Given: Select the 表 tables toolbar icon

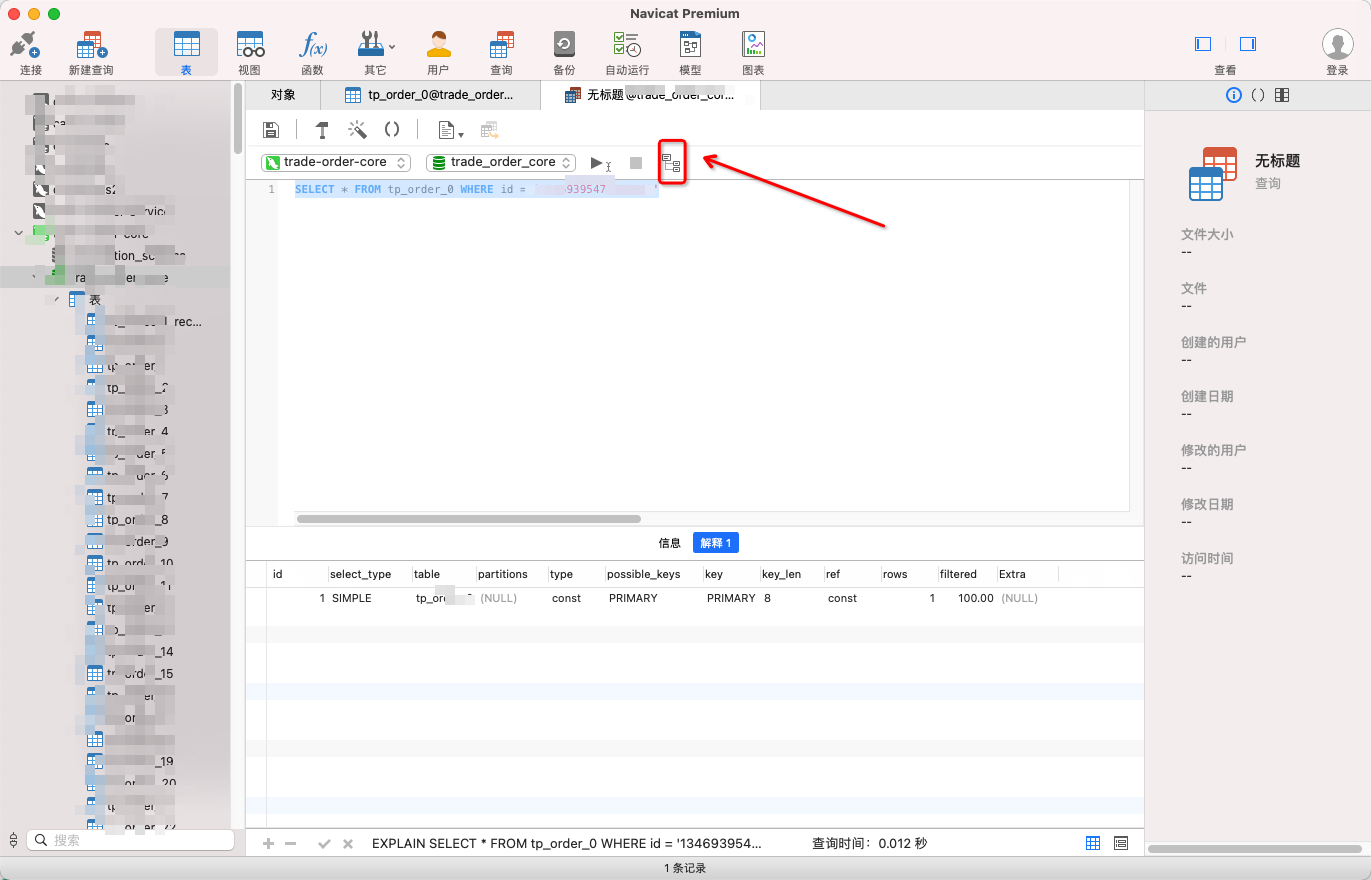Looking at the screenshot, I should (x=186, y=45).
